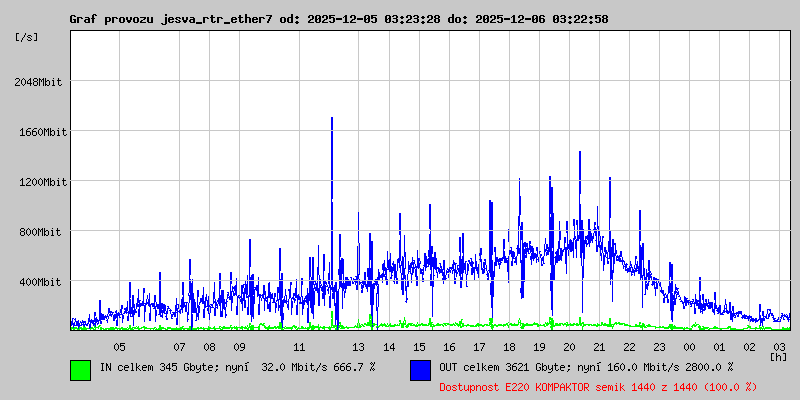Click the 1200Mbit y-axis label

click(x=40, y=182)
